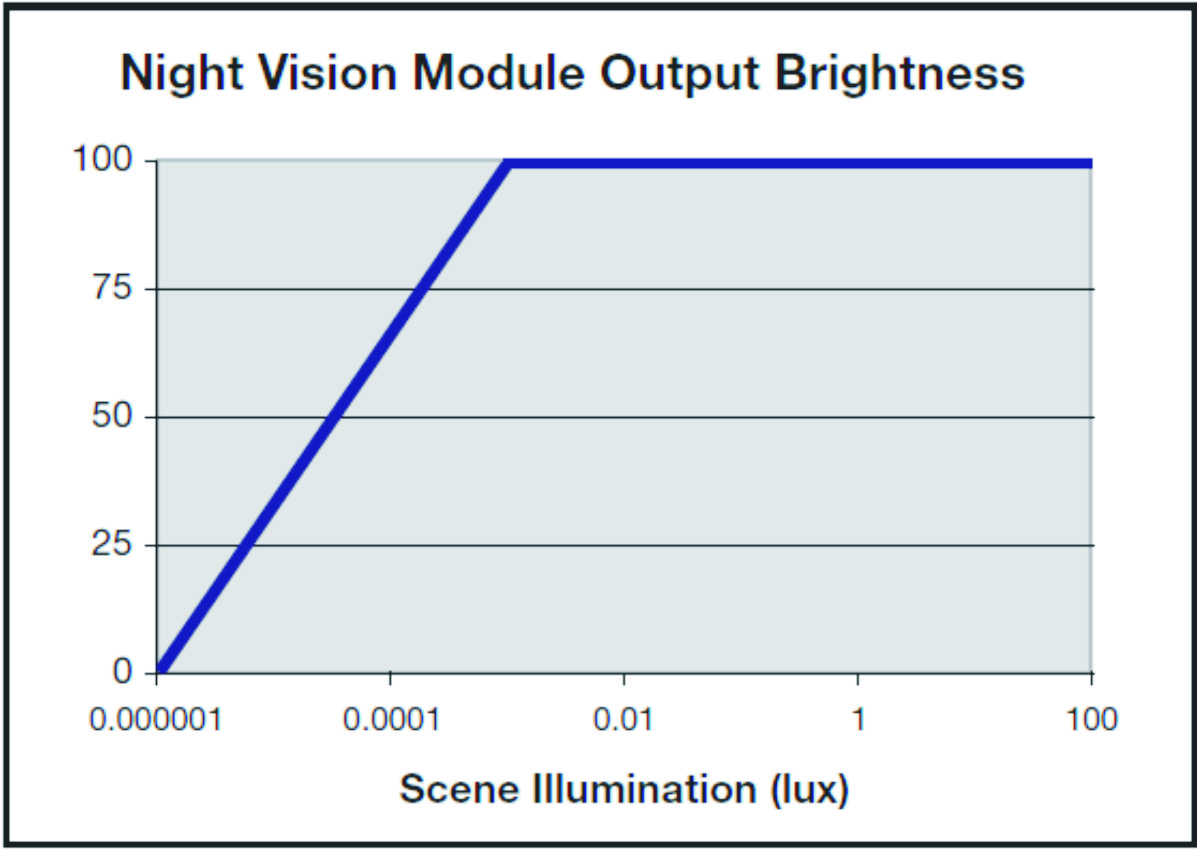Click the vertical axis label 100

[x=104, y=161]
